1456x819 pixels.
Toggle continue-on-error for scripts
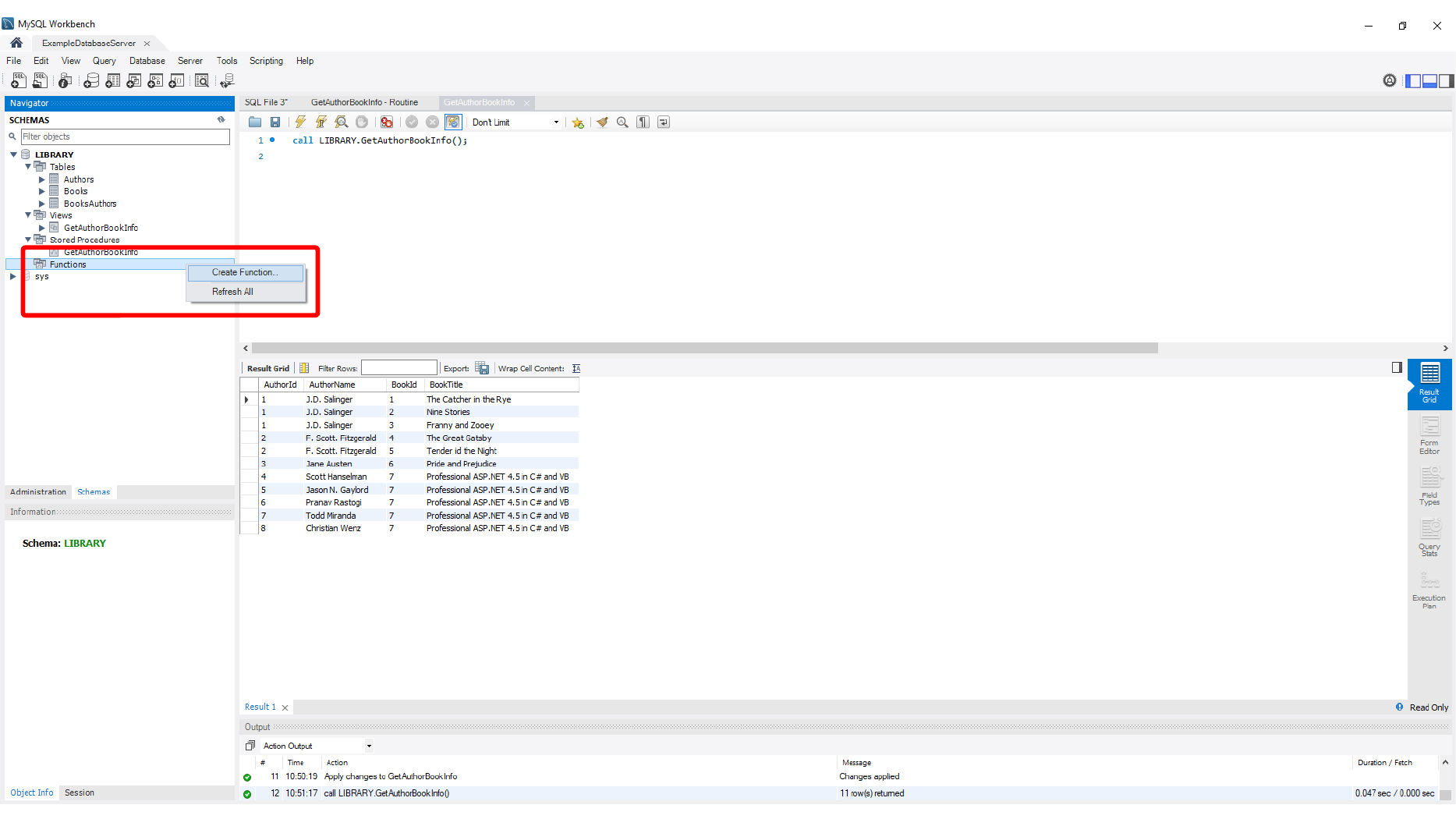tap(387, 122)
